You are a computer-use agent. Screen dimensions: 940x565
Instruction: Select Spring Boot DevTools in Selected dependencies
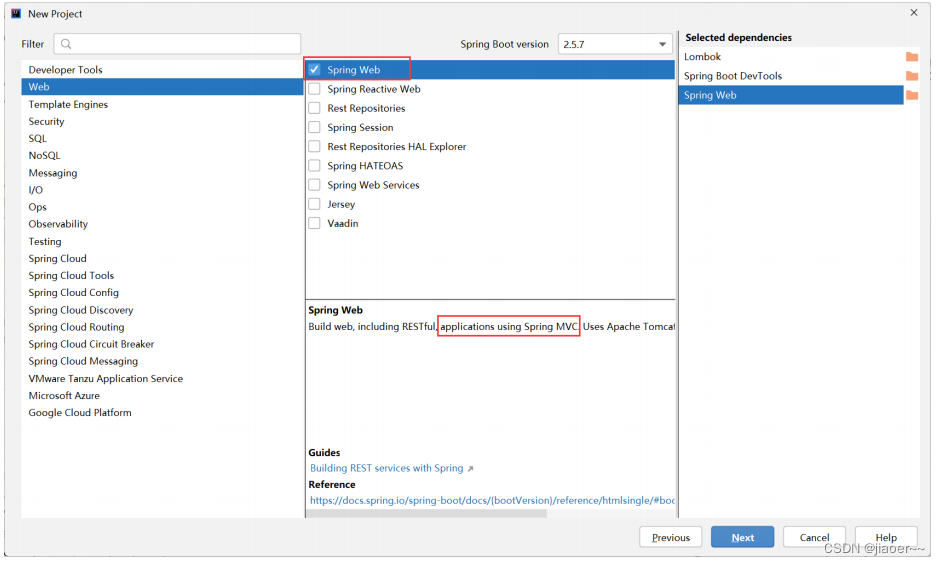791,76
